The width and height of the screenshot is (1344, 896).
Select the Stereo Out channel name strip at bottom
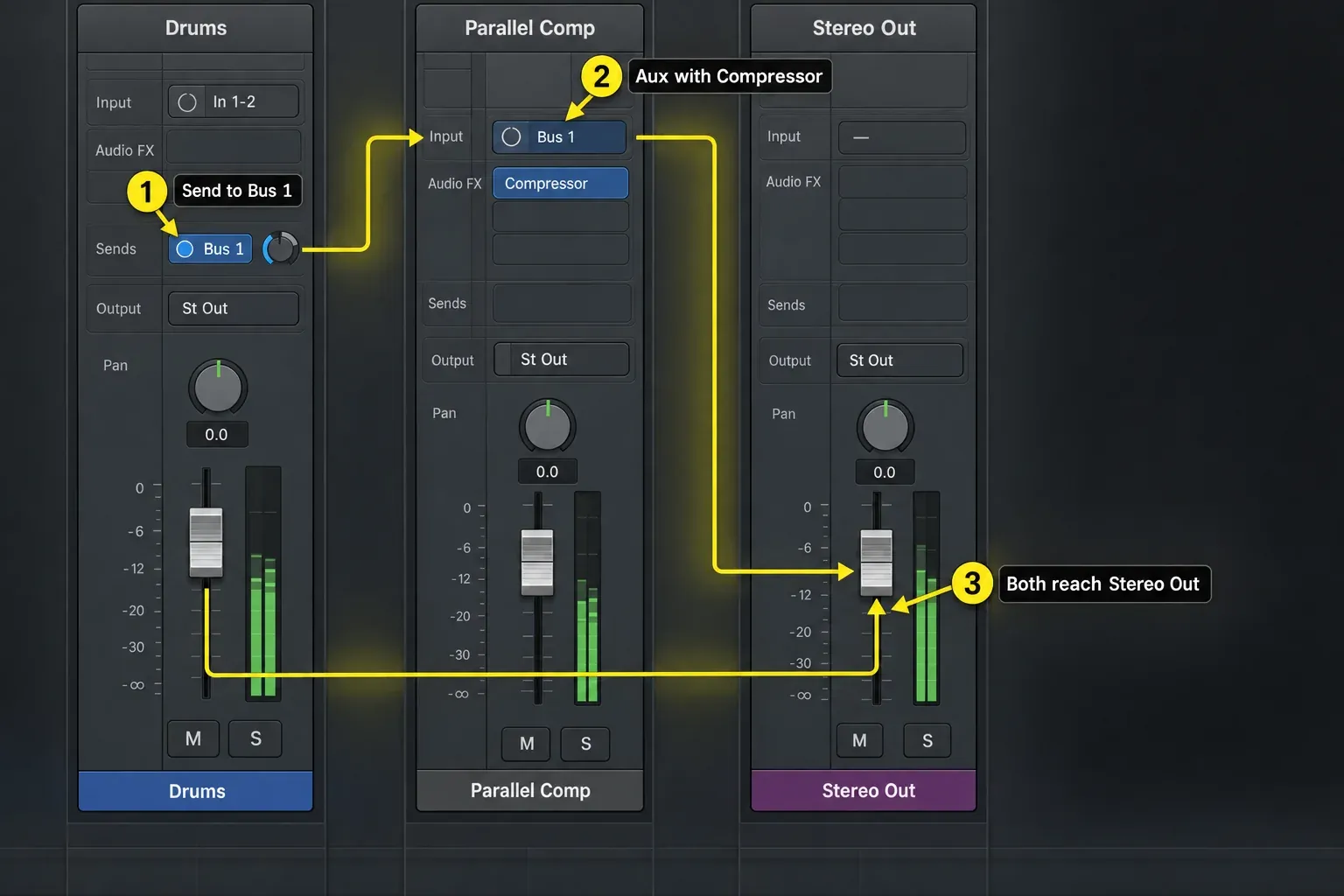[864, 791]
